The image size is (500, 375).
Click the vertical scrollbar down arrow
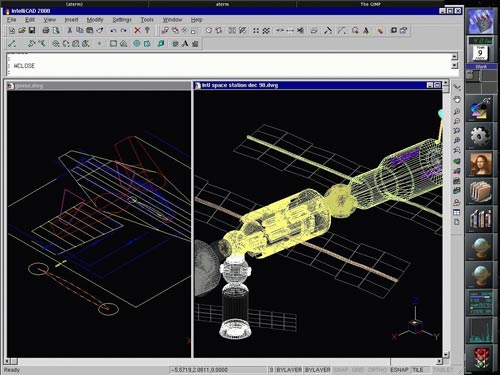446,355
